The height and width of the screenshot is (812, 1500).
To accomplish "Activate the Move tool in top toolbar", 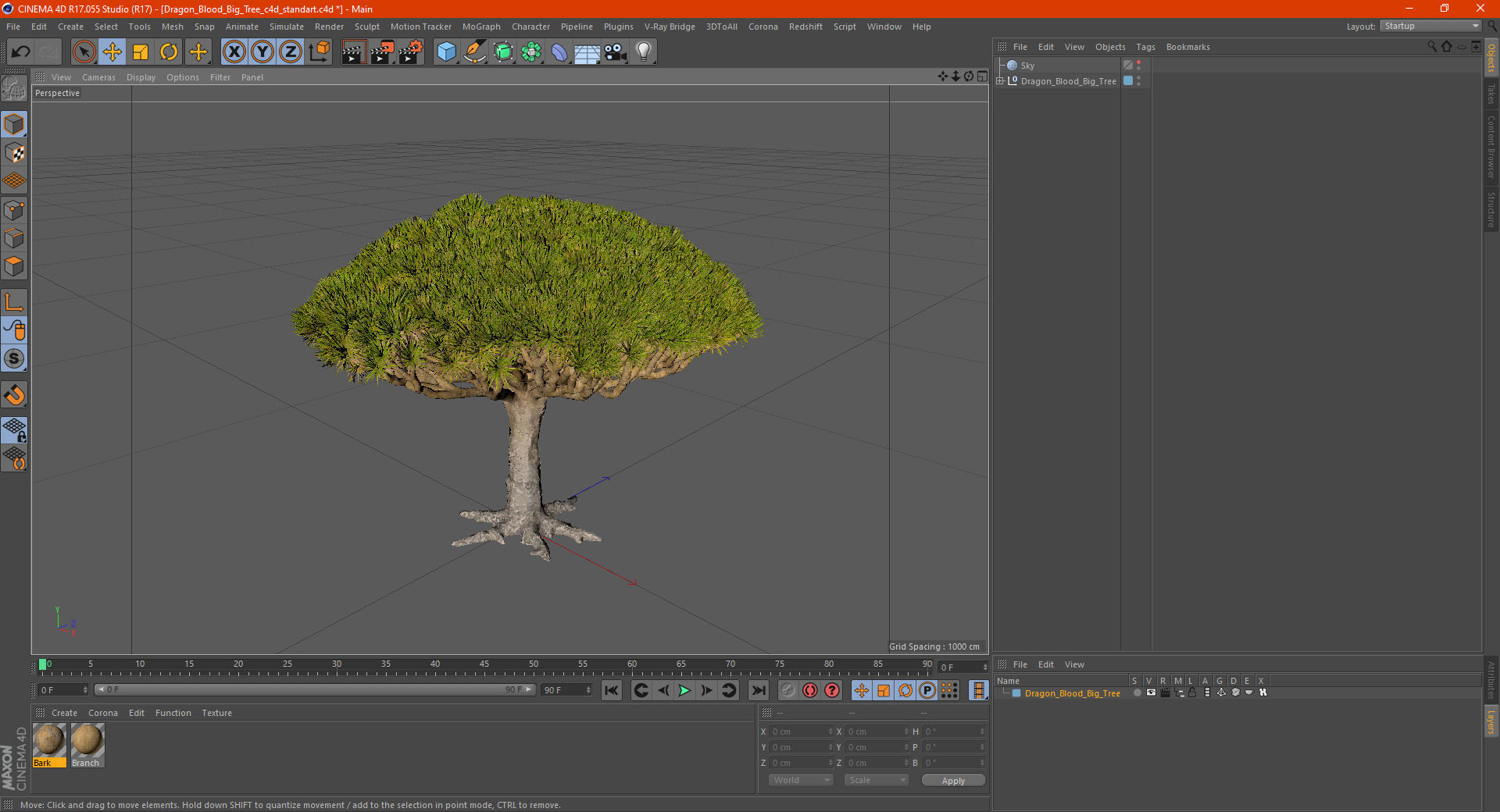I will point(112,52).
